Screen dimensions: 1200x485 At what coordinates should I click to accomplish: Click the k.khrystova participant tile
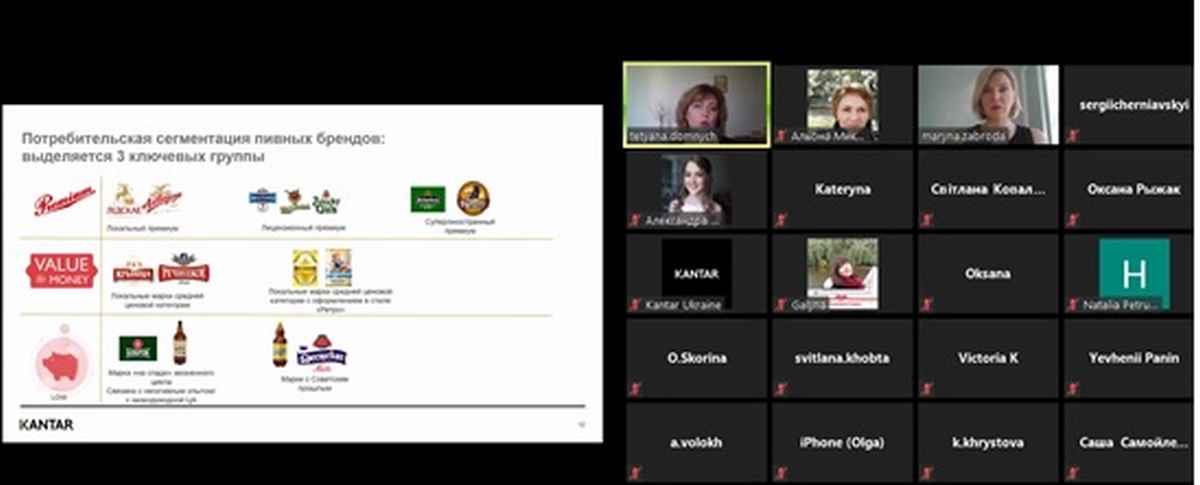coord(988,442)
